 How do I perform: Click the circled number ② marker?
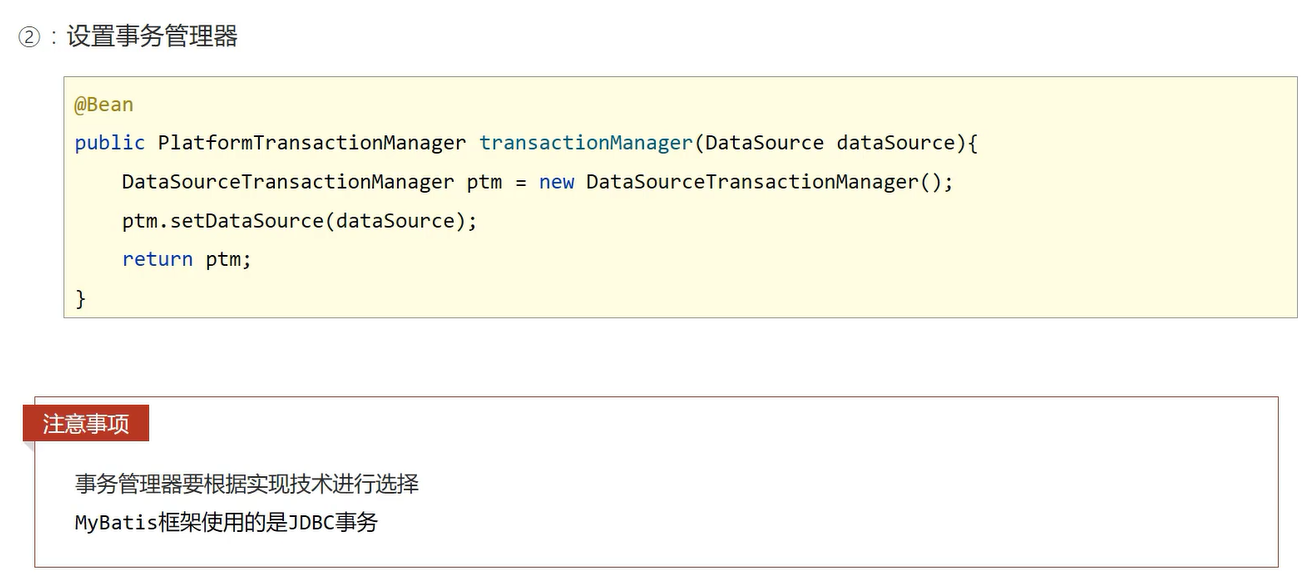point(29,38)
